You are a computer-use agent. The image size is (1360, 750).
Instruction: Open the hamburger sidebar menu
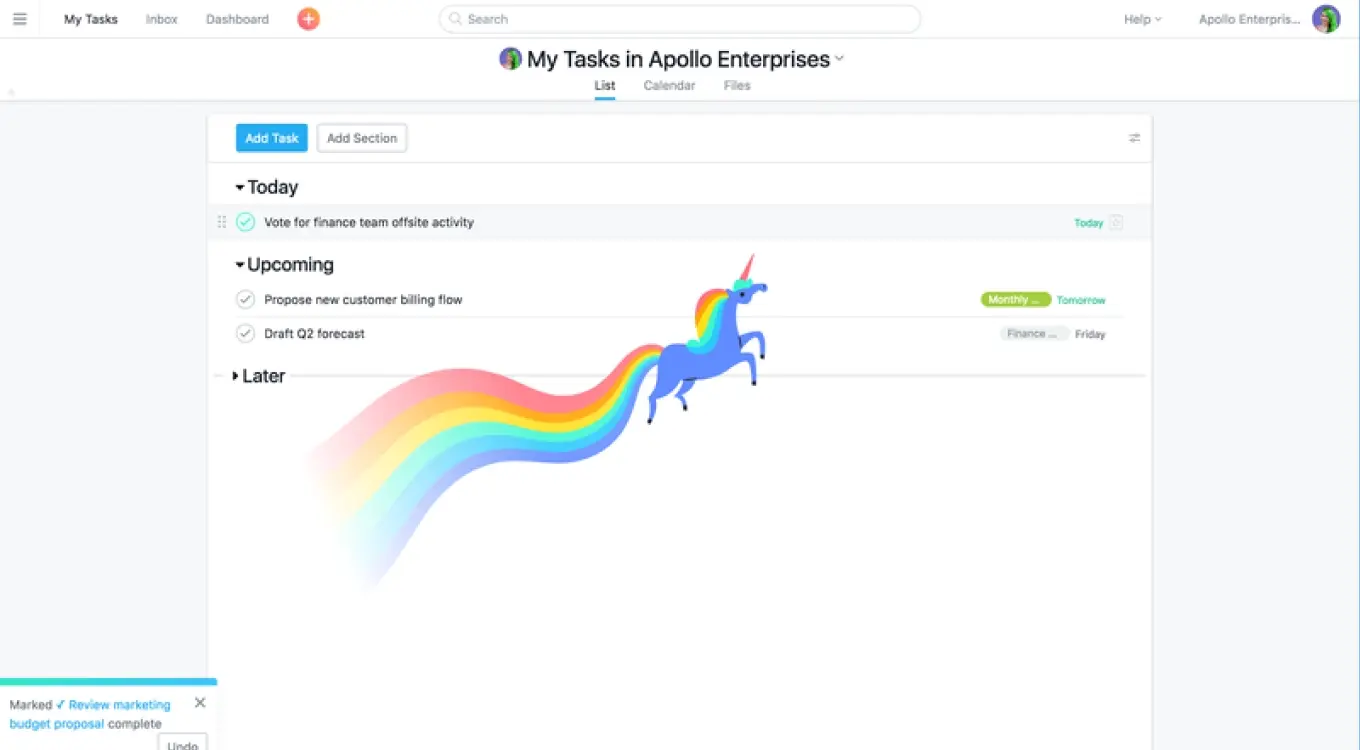click(x=19, y=19)
